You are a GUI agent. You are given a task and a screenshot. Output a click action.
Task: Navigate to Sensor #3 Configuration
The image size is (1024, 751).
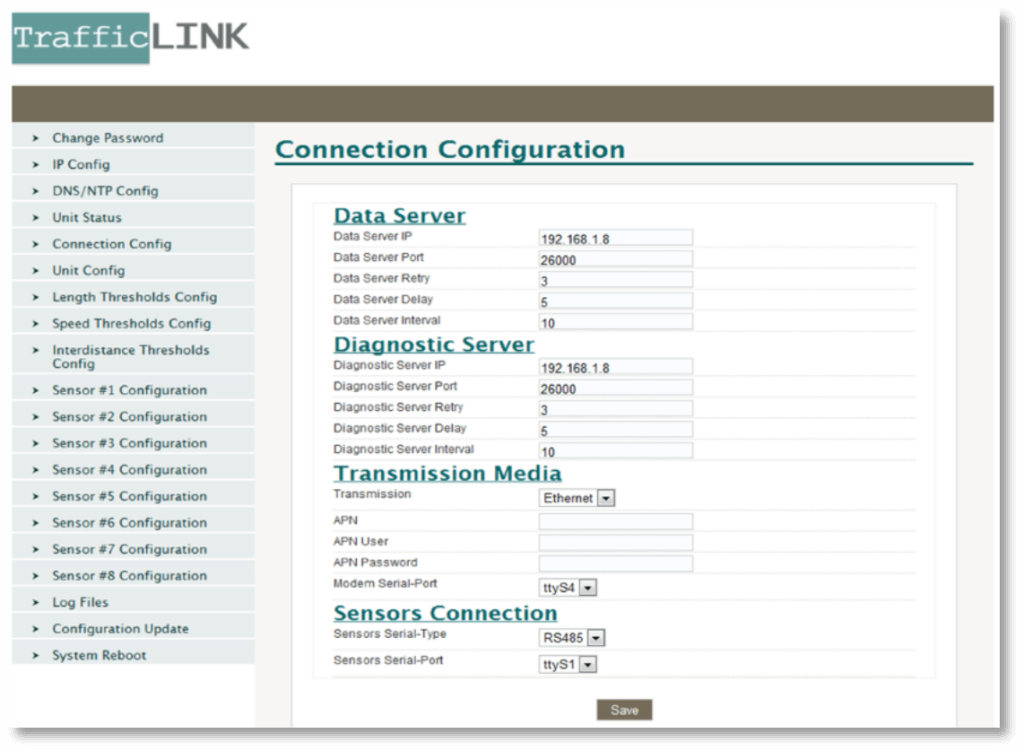129,443
